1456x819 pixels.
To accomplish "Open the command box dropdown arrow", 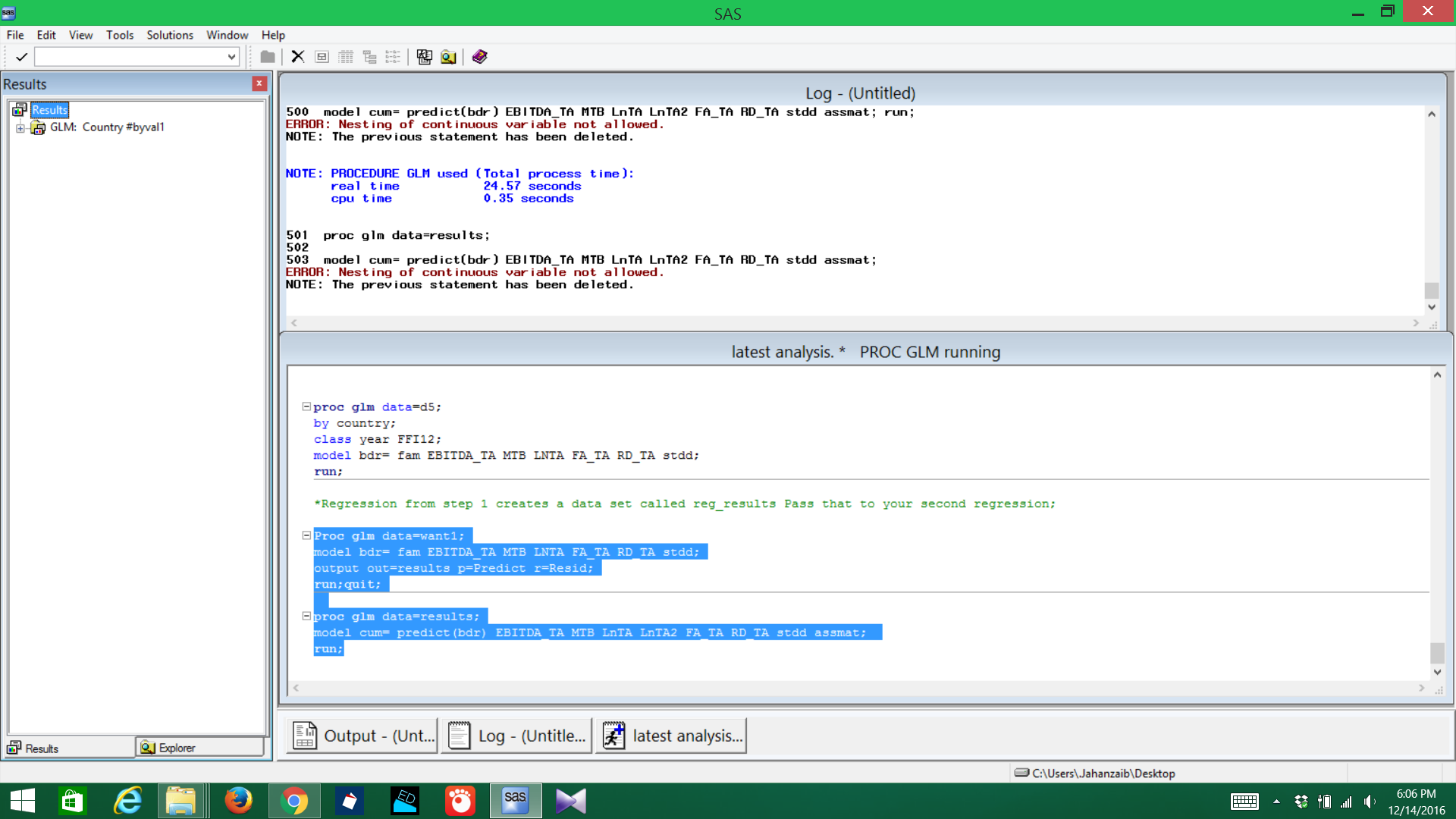I will [231, 57].
